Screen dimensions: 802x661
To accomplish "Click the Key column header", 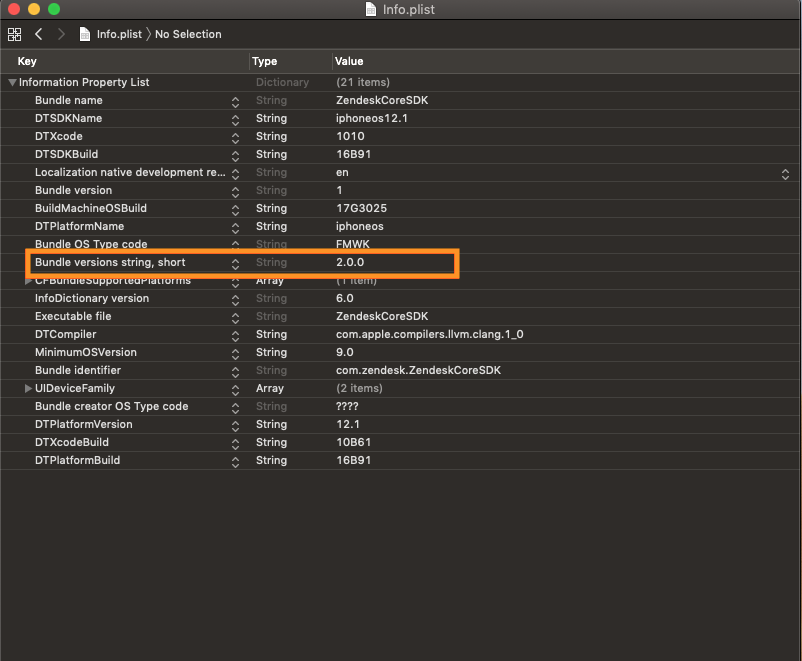I will click(27, 61).
